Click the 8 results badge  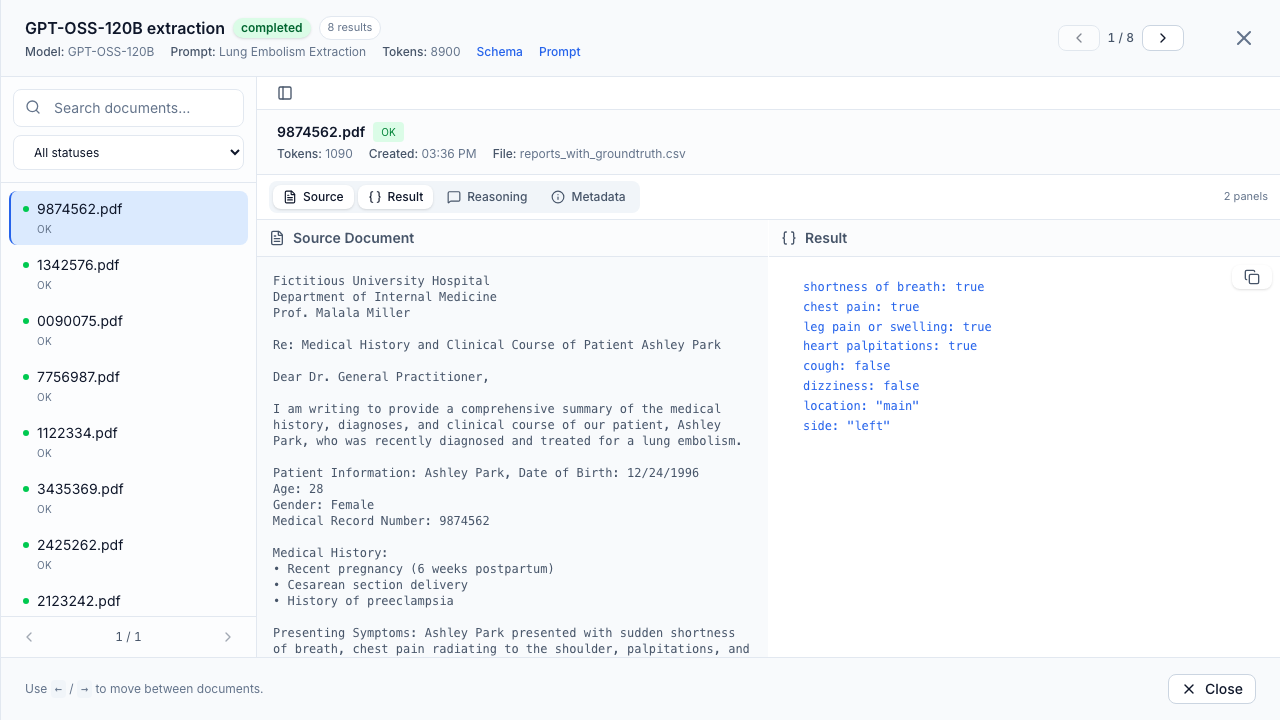(350, 28)
